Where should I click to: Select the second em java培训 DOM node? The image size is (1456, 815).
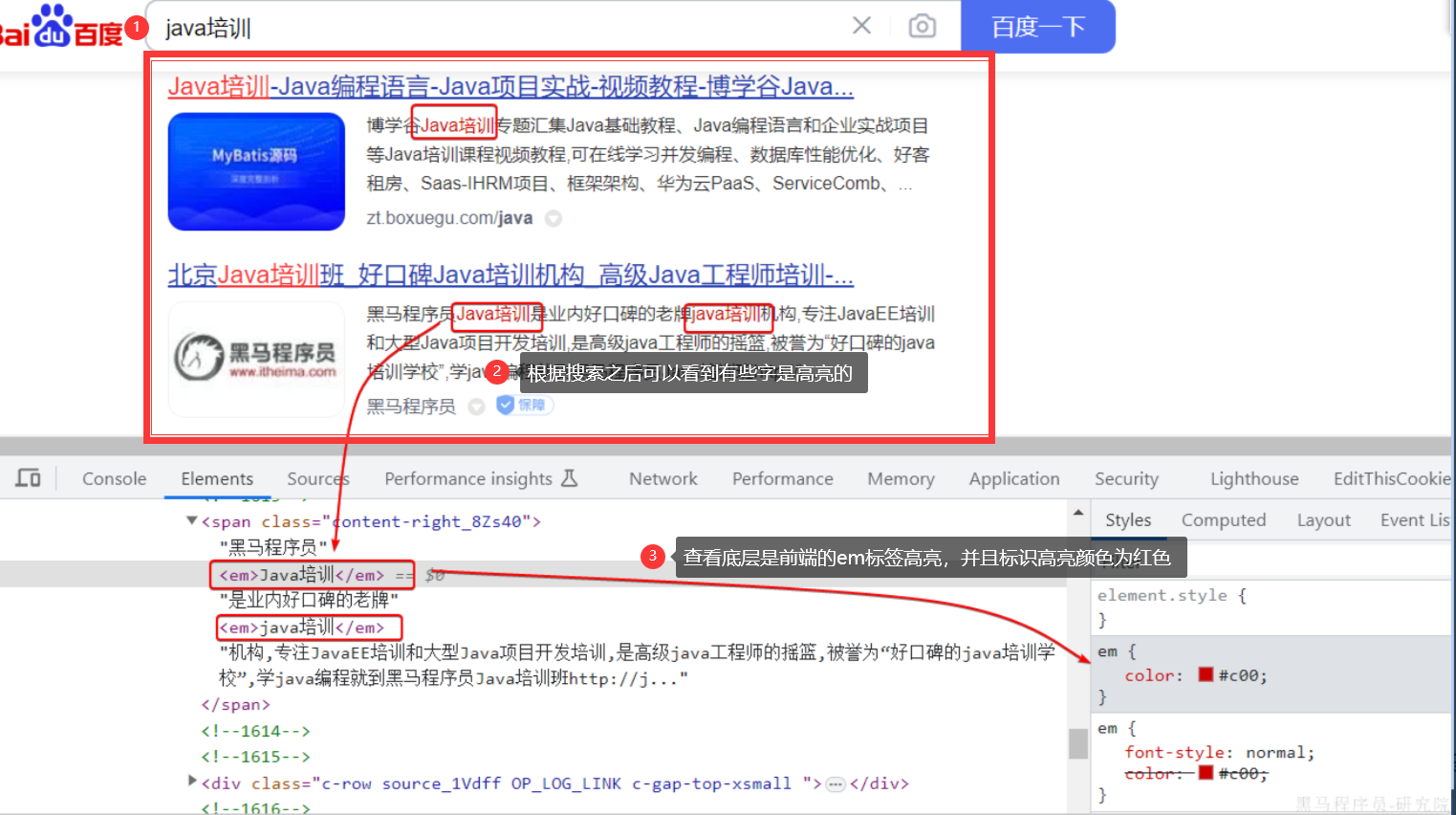302,628
